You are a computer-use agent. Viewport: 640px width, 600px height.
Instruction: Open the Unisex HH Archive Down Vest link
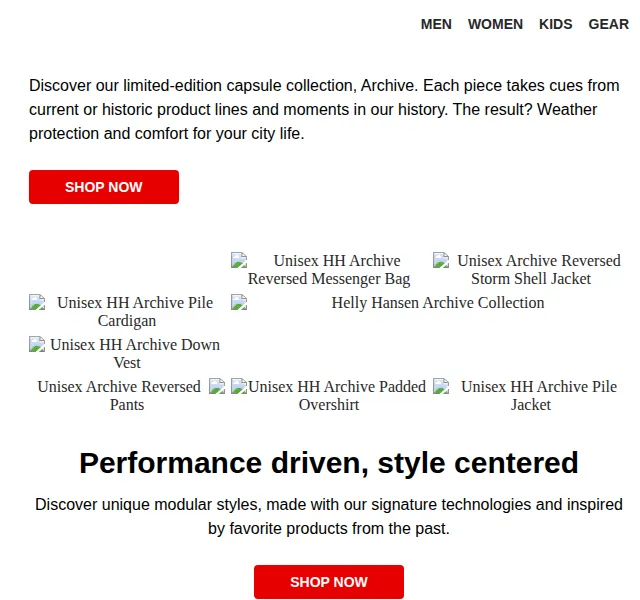pyautogui.click(x=127, y=353)
